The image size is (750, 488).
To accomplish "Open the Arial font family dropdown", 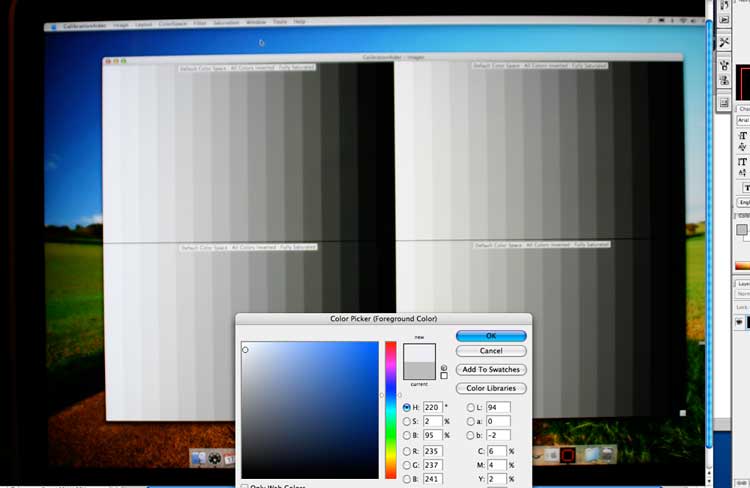I will 743,120.
